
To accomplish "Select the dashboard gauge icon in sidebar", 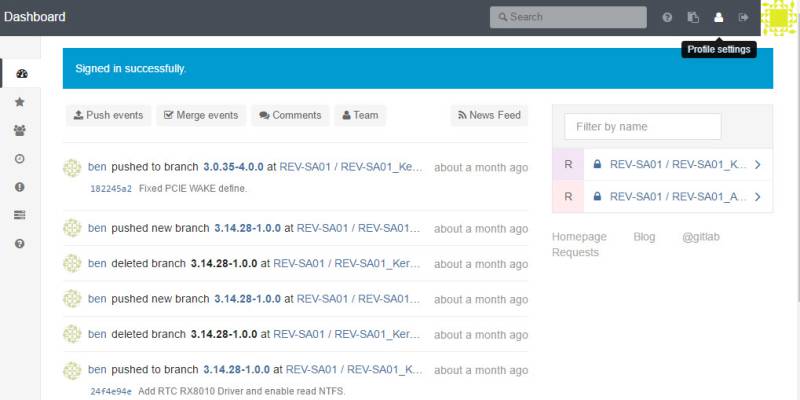I will (x=21, y=73).
